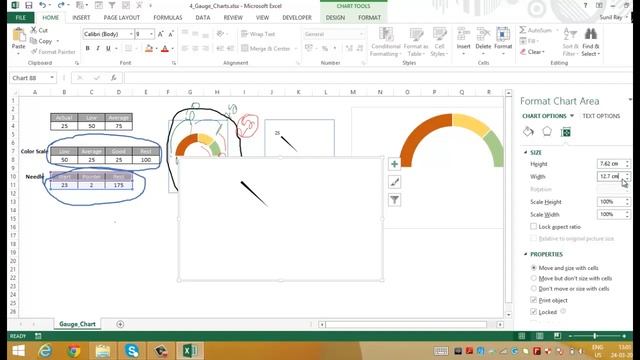This screenshot has height=360, width=640.
Task: Switch to chart DESIGN tab
Action: click(x=335, y=18)
